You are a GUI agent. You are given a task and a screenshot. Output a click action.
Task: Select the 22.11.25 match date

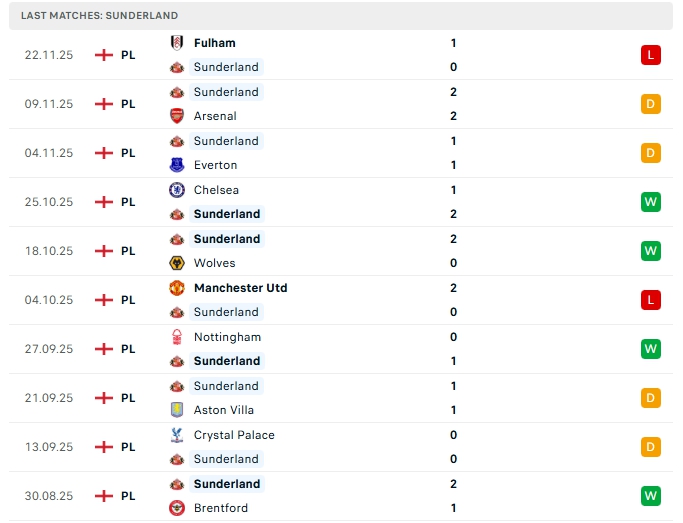(49, 55)
